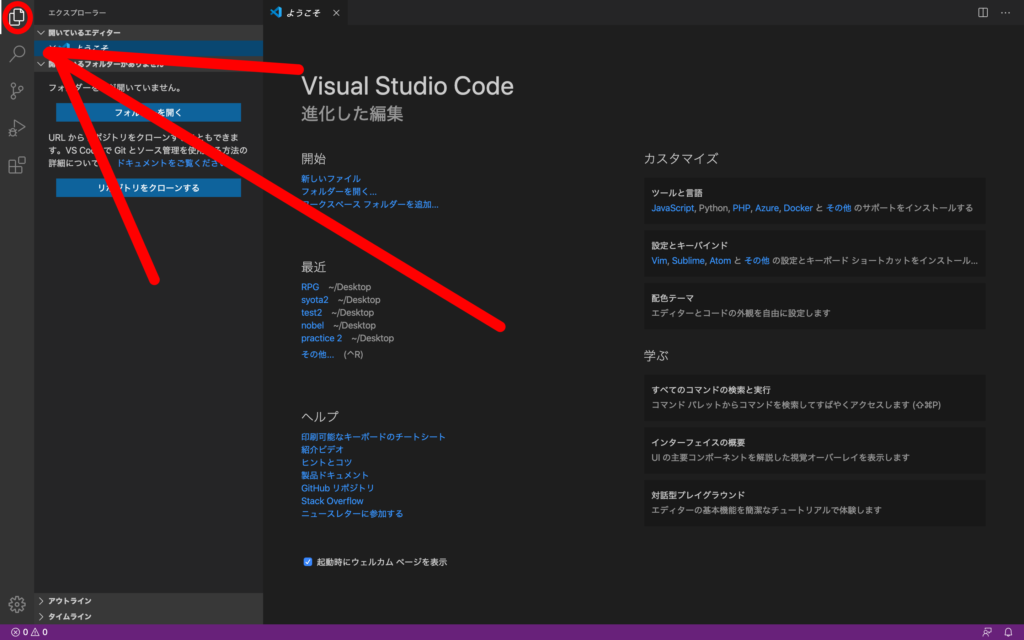Open the Manage gear icon

[x=17, y=604]
